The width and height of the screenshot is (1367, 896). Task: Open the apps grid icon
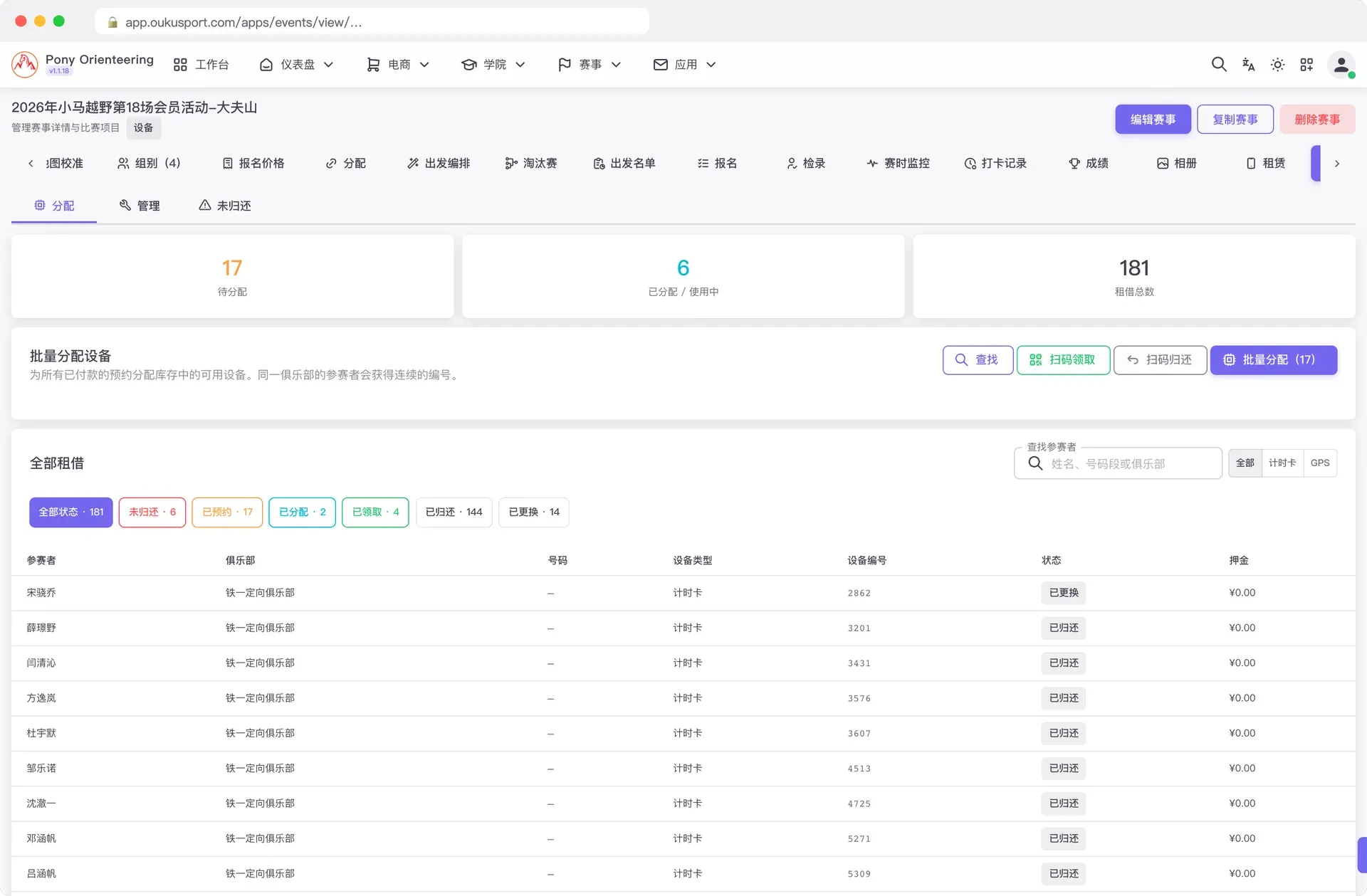[x=1306, y=65]
